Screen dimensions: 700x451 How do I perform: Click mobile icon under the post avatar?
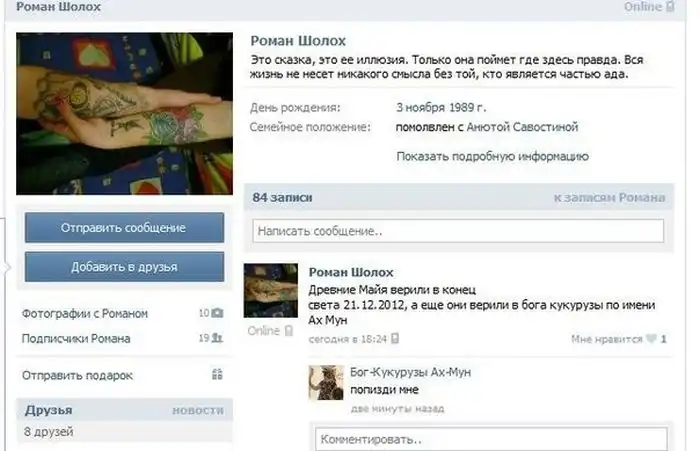click(289, 331)
